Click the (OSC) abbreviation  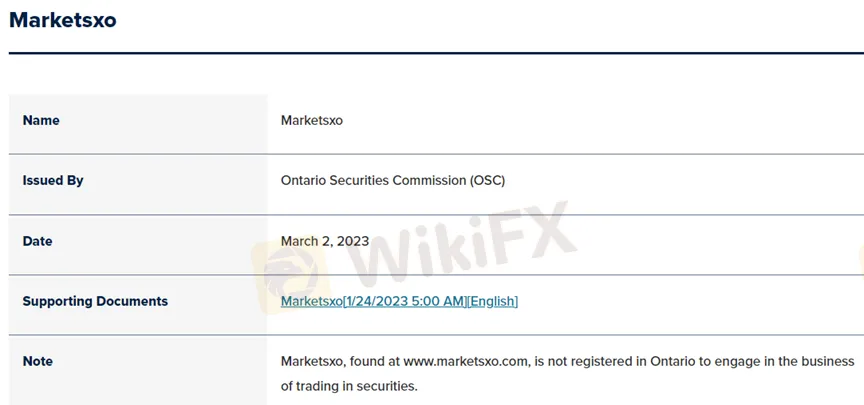(x=487, y=181)
